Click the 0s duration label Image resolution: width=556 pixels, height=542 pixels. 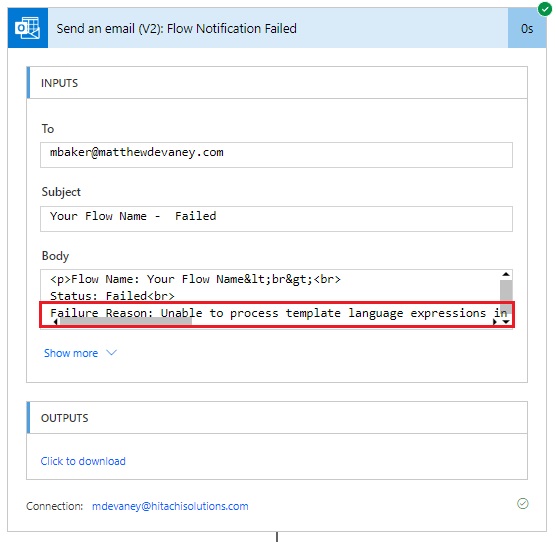[527, 28]
